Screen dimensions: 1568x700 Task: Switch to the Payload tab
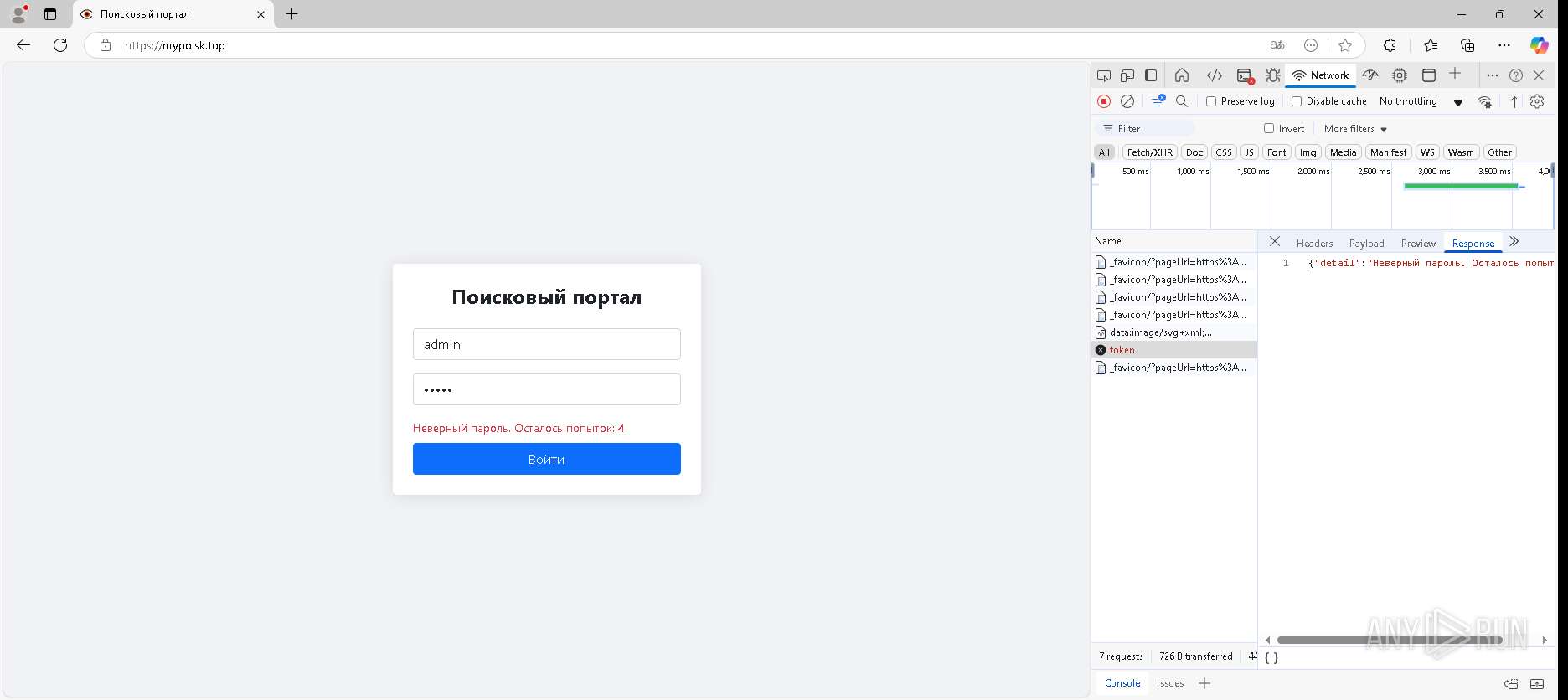pos(1366,244)
